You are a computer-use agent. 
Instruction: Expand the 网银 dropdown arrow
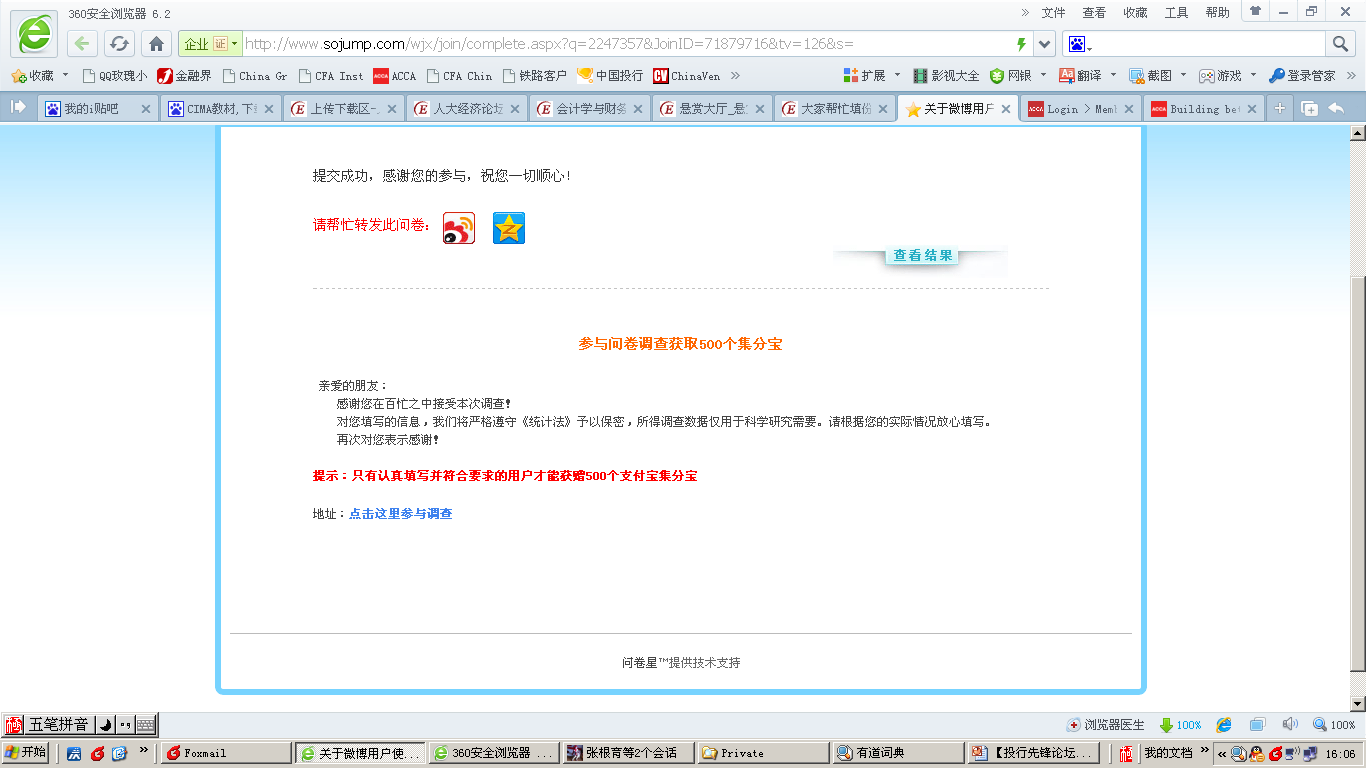point(1043,75)
